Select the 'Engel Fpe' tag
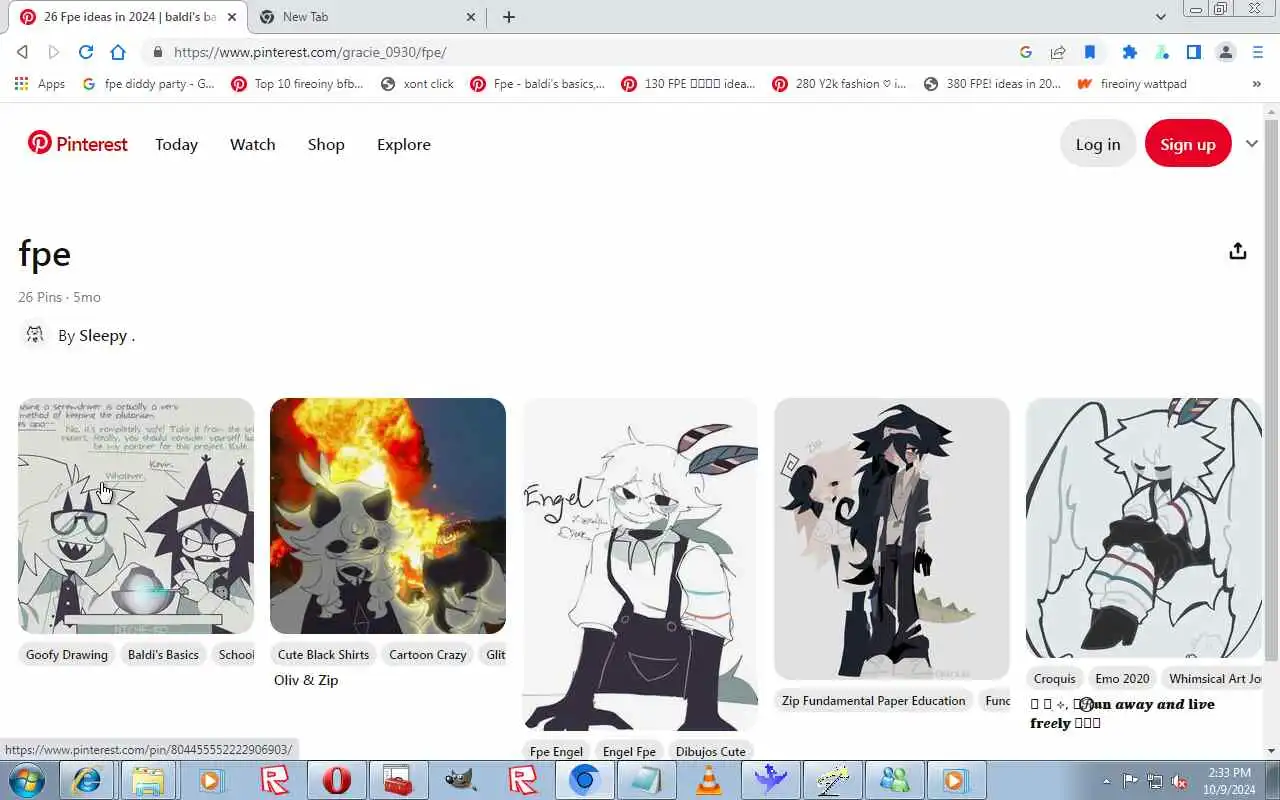This screenshot has height=800, width=1280. click(x=629, y=751)
